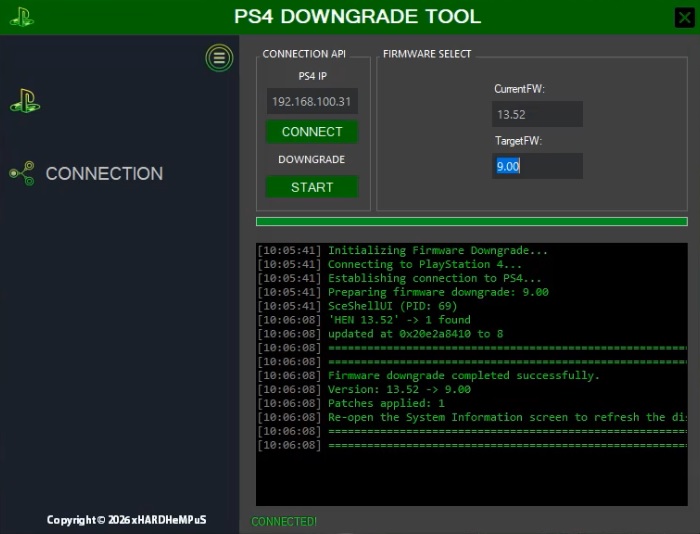This screenshot has height=534, width=700.
Task: Click the sidebar PlayStation logo icon
Action: pos(25,101)
